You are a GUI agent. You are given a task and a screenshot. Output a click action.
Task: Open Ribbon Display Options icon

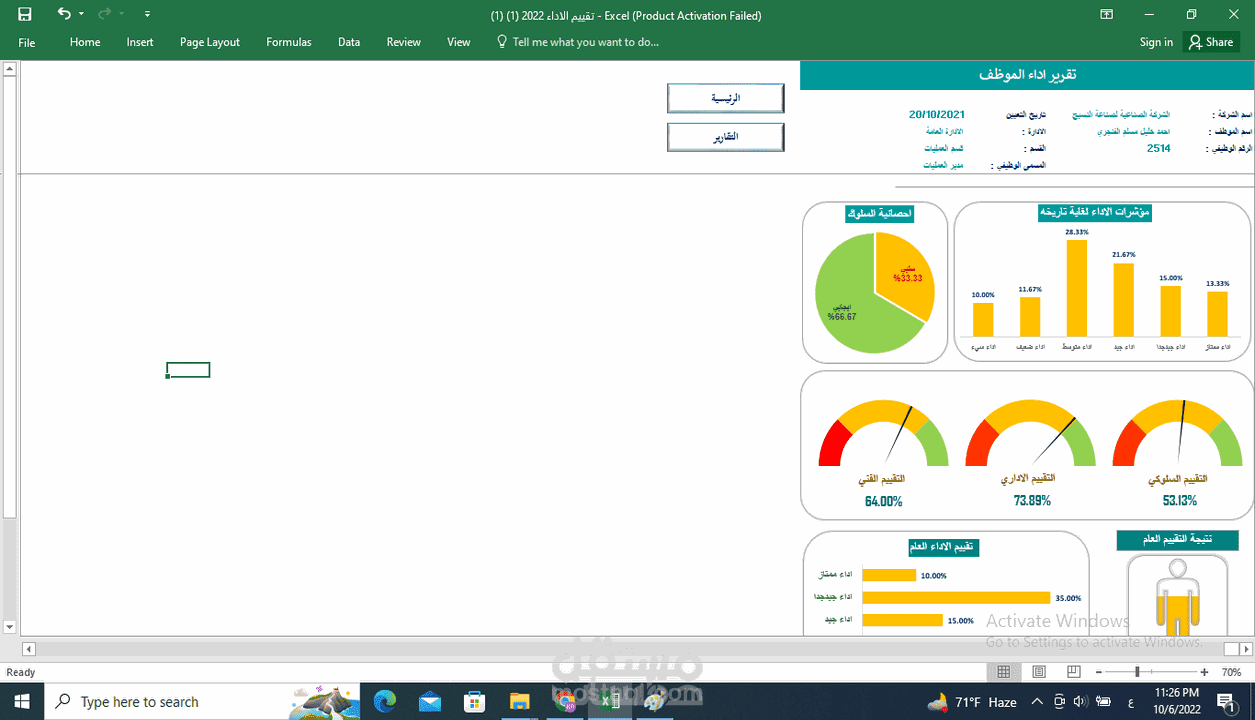pos(1107,15)
